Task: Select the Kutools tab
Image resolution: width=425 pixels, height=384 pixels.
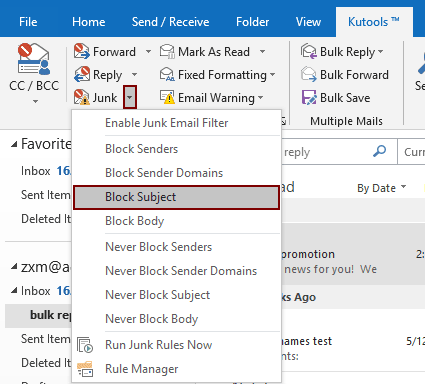Action: (374, 22)
